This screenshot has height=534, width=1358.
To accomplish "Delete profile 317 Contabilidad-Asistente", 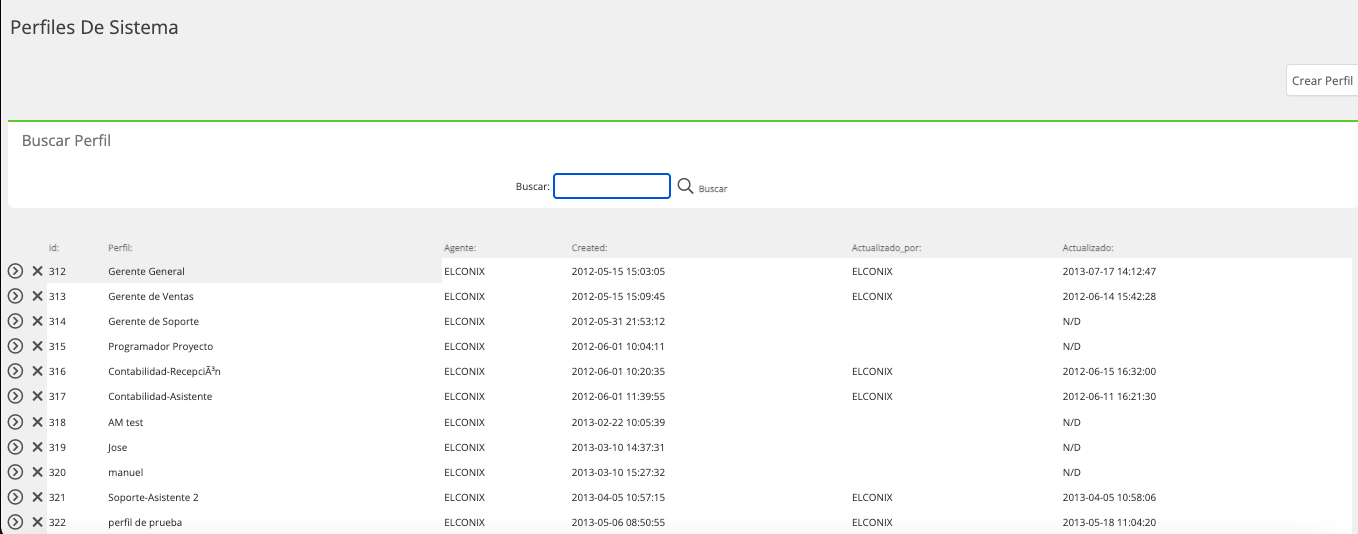I will (37, 396).
